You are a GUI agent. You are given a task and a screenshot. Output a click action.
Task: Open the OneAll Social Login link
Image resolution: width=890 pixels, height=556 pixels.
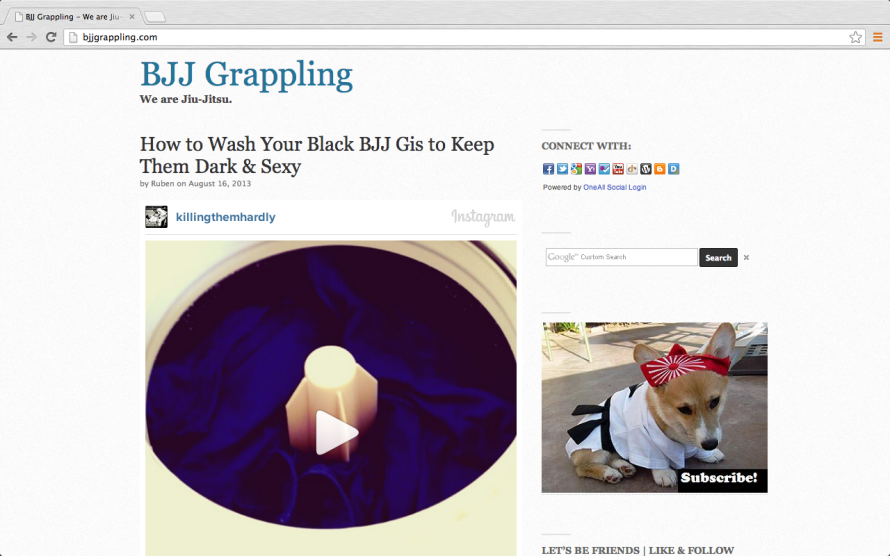(615, 187)
